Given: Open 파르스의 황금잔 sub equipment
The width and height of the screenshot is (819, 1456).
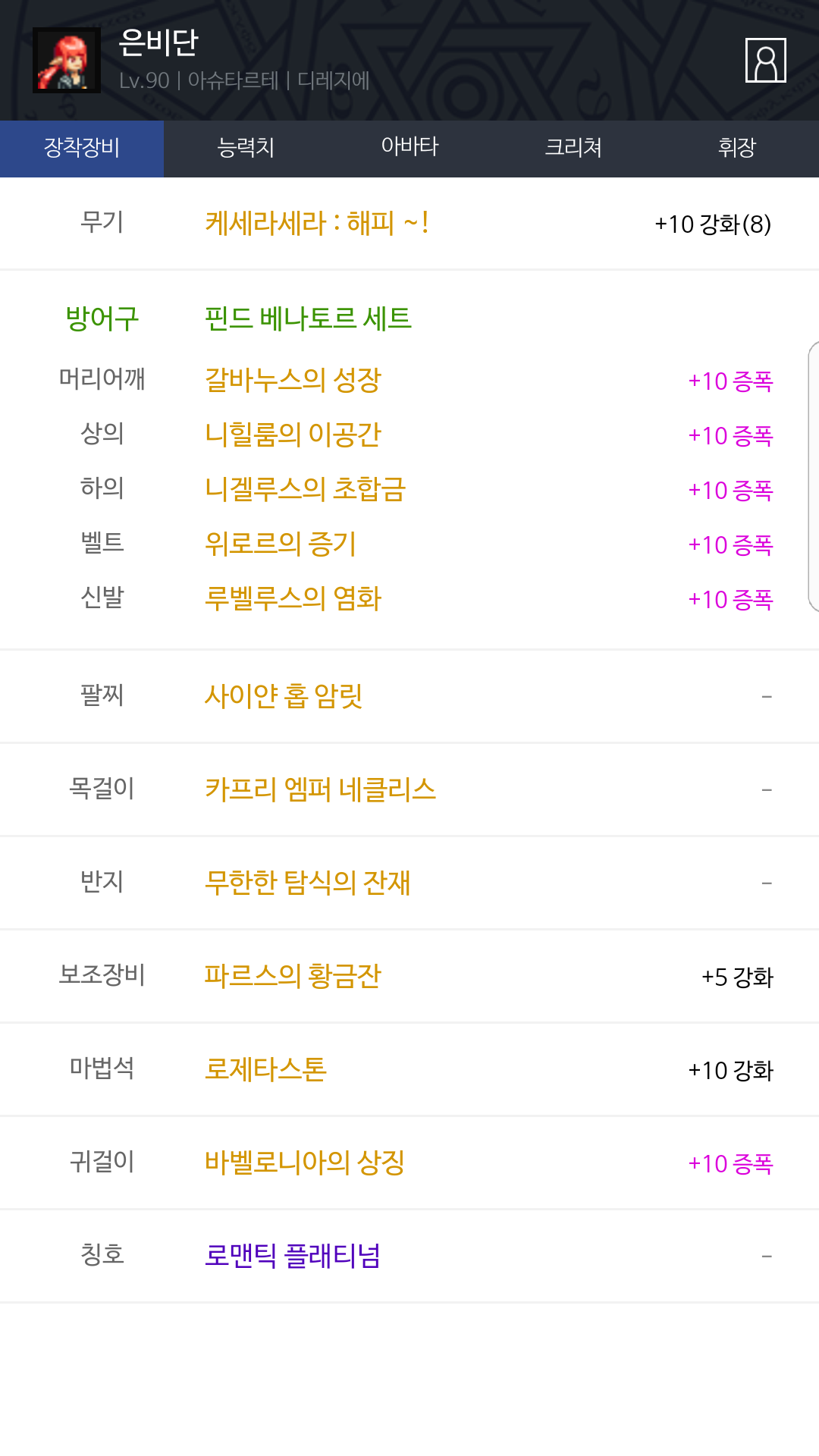Looking at the screenshot, I should (x=293, y=976).
